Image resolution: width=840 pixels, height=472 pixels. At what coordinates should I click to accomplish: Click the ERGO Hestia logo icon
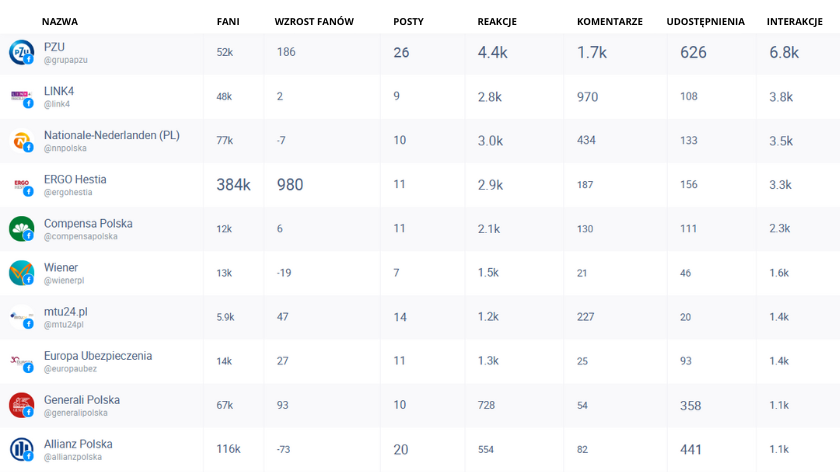click(x=21, y=185)
